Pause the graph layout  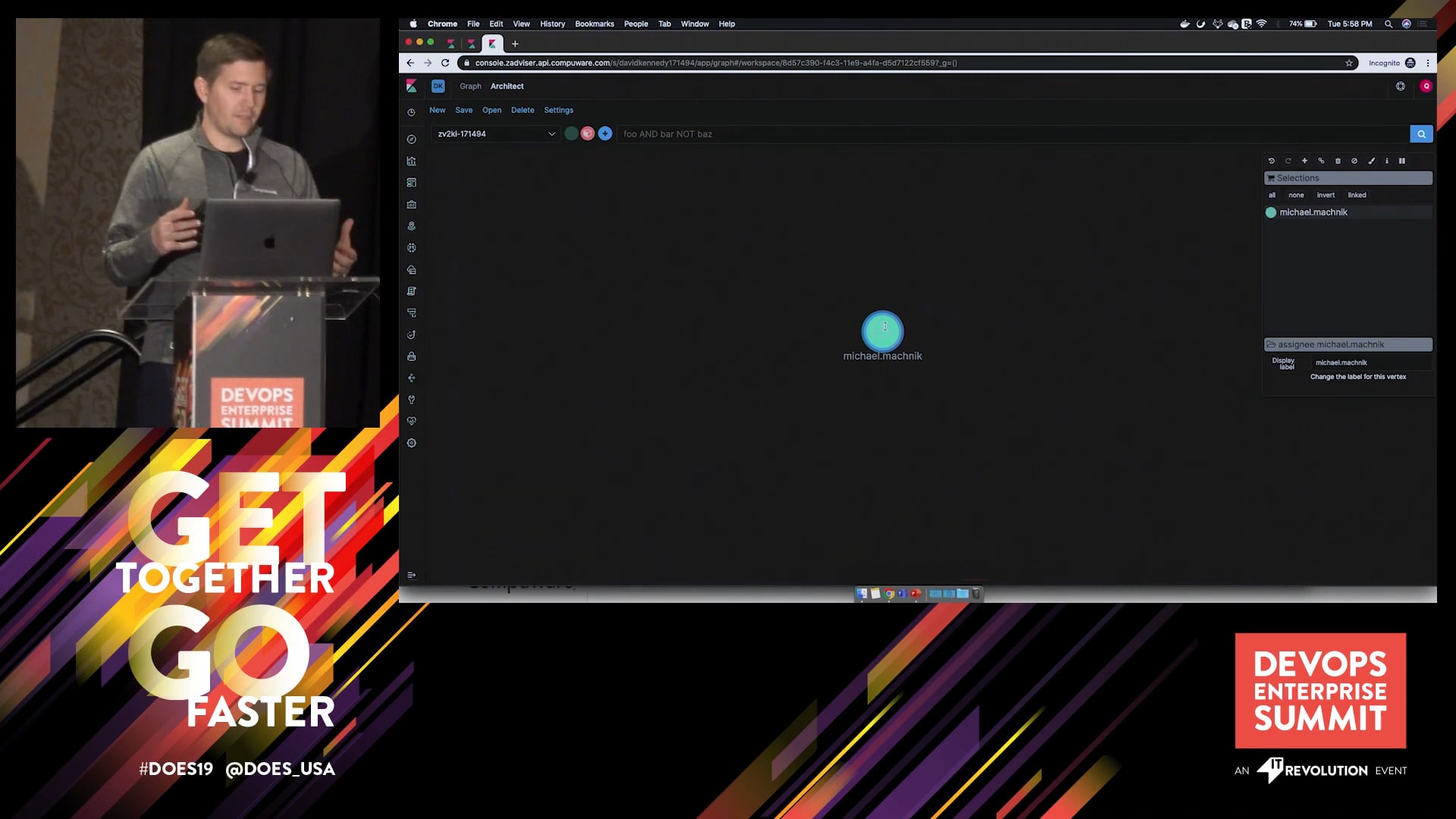point(1402,161)
